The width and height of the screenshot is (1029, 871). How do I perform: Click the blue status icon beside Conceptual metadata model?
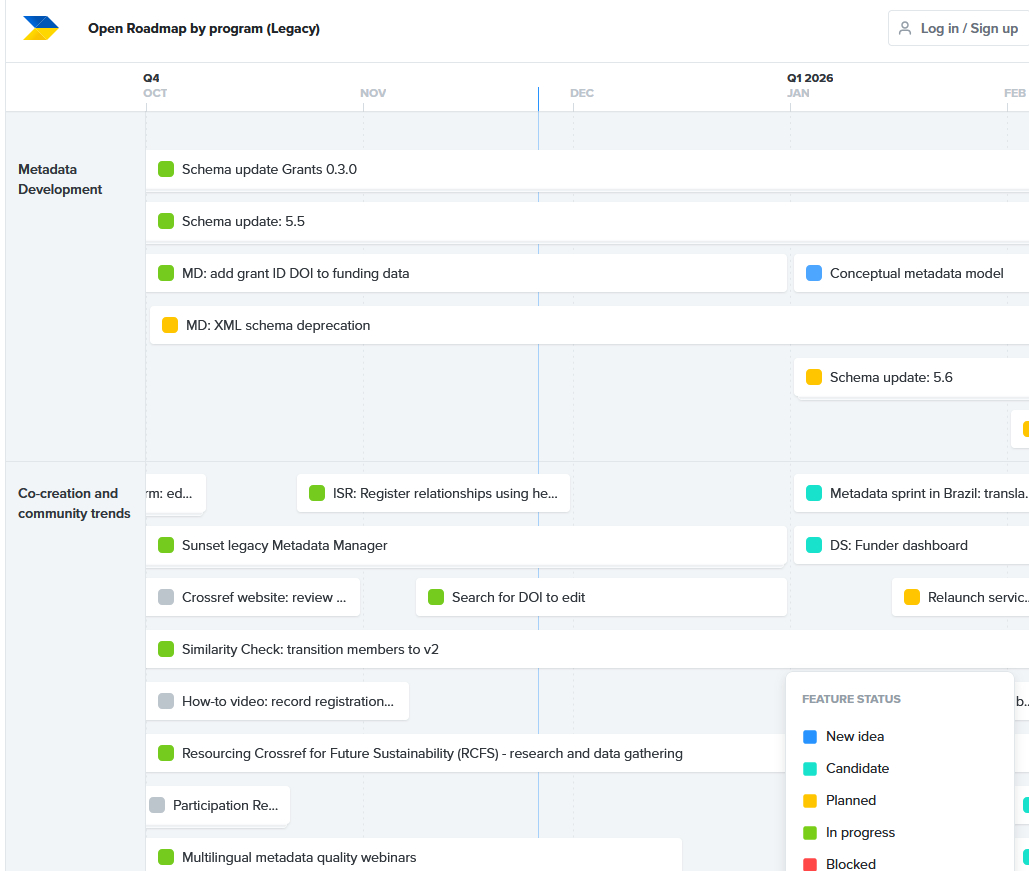(814, 273)
